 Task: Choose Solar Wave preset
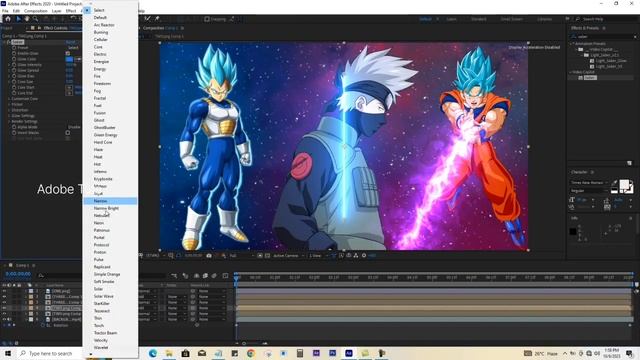[x=104, y=296]
